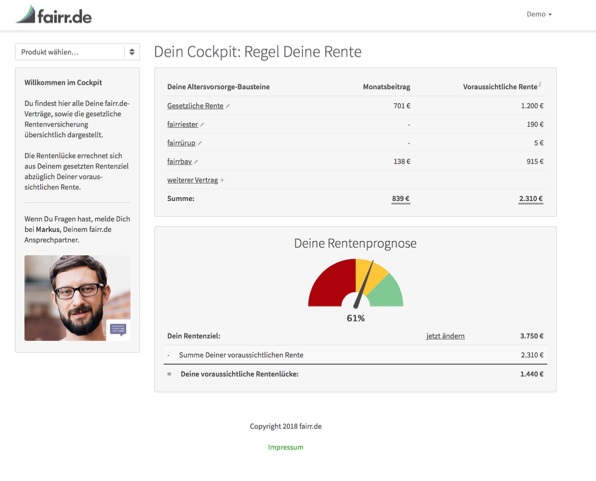596x481 pixels.
Task: Click the 915 € Rente value
Action: pos(535,162)
